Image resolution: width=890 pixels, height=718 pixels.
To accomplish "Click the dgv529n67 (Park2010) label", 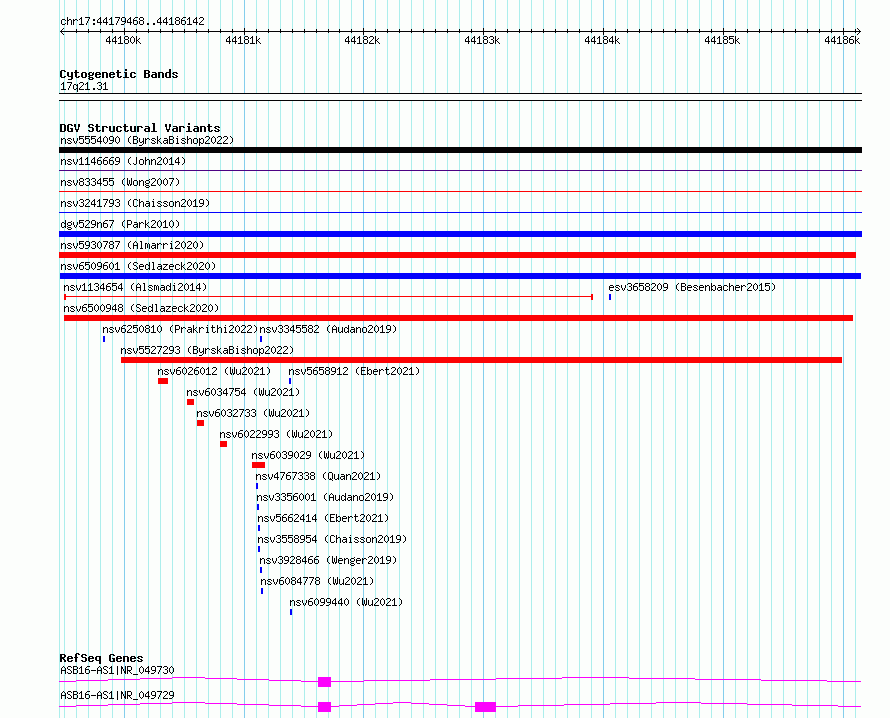I will [x=120, y=224].
